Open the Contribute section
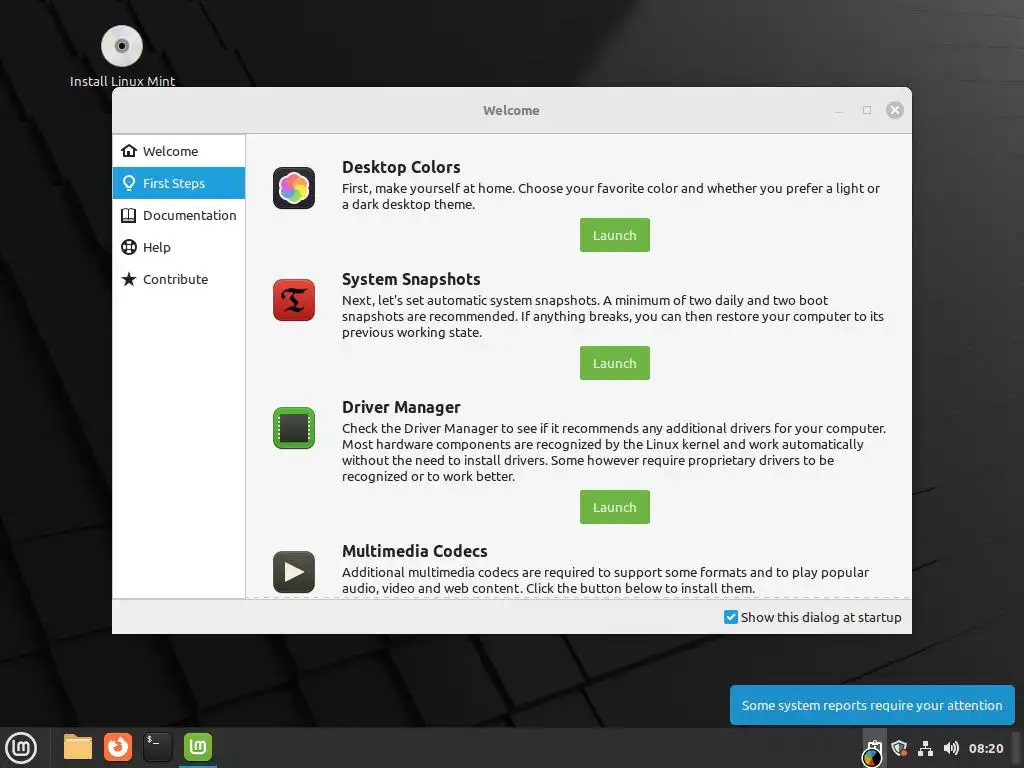This screenshot has width=1024, height=768. [179, 279]
